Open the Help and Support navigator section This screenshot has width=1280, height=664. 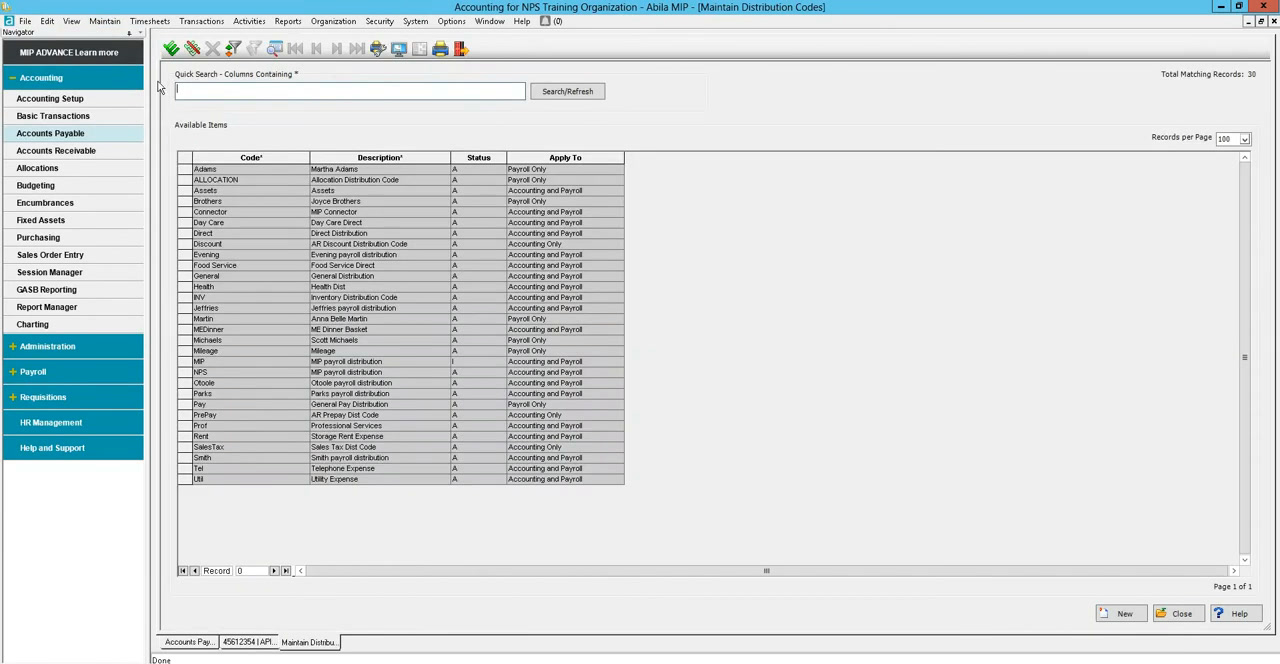[72, 448]
